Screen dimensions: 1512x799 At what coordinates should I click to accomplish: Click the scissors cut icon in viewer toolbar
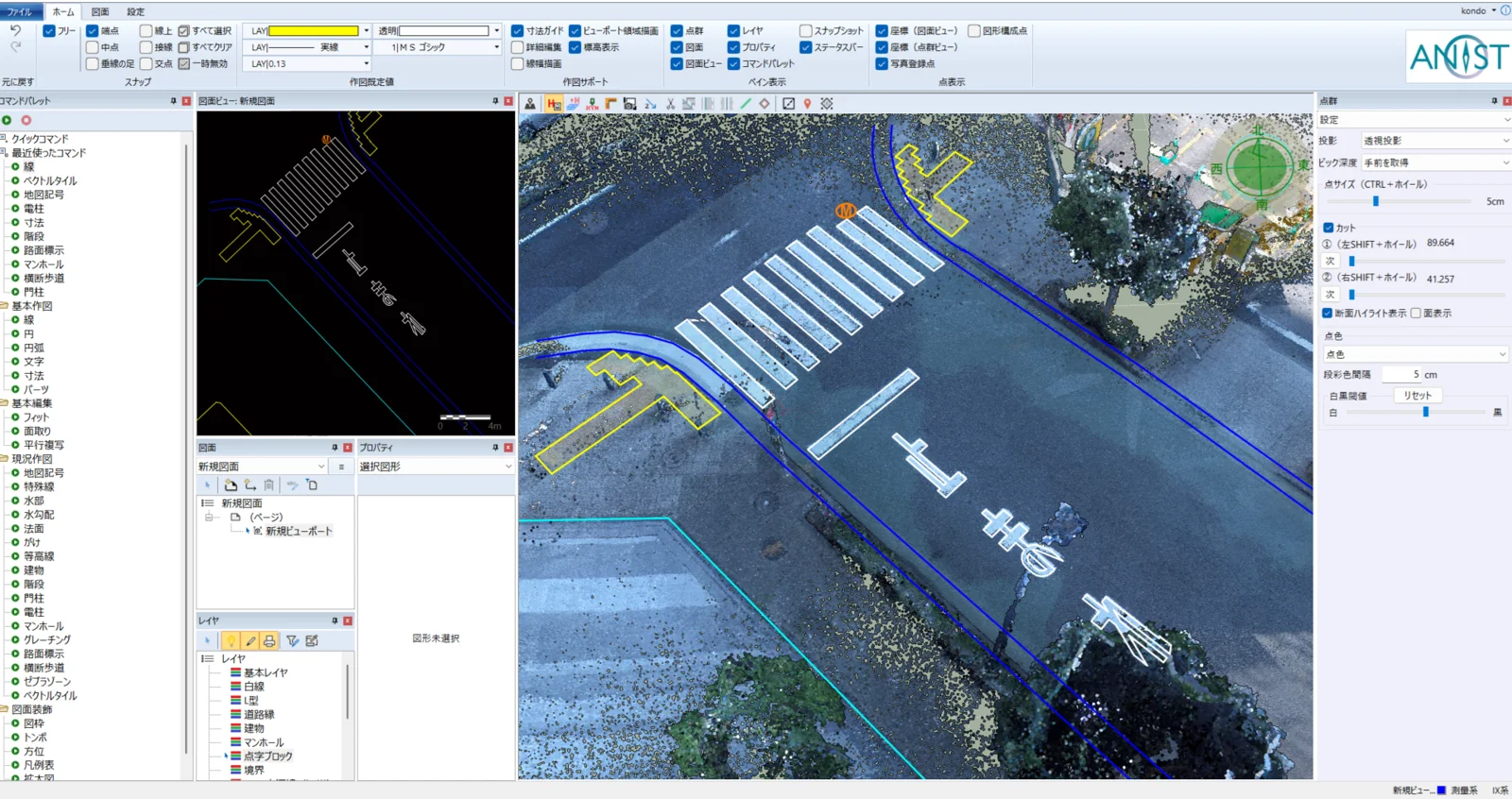pyautogui.click(x=670, y=104)
